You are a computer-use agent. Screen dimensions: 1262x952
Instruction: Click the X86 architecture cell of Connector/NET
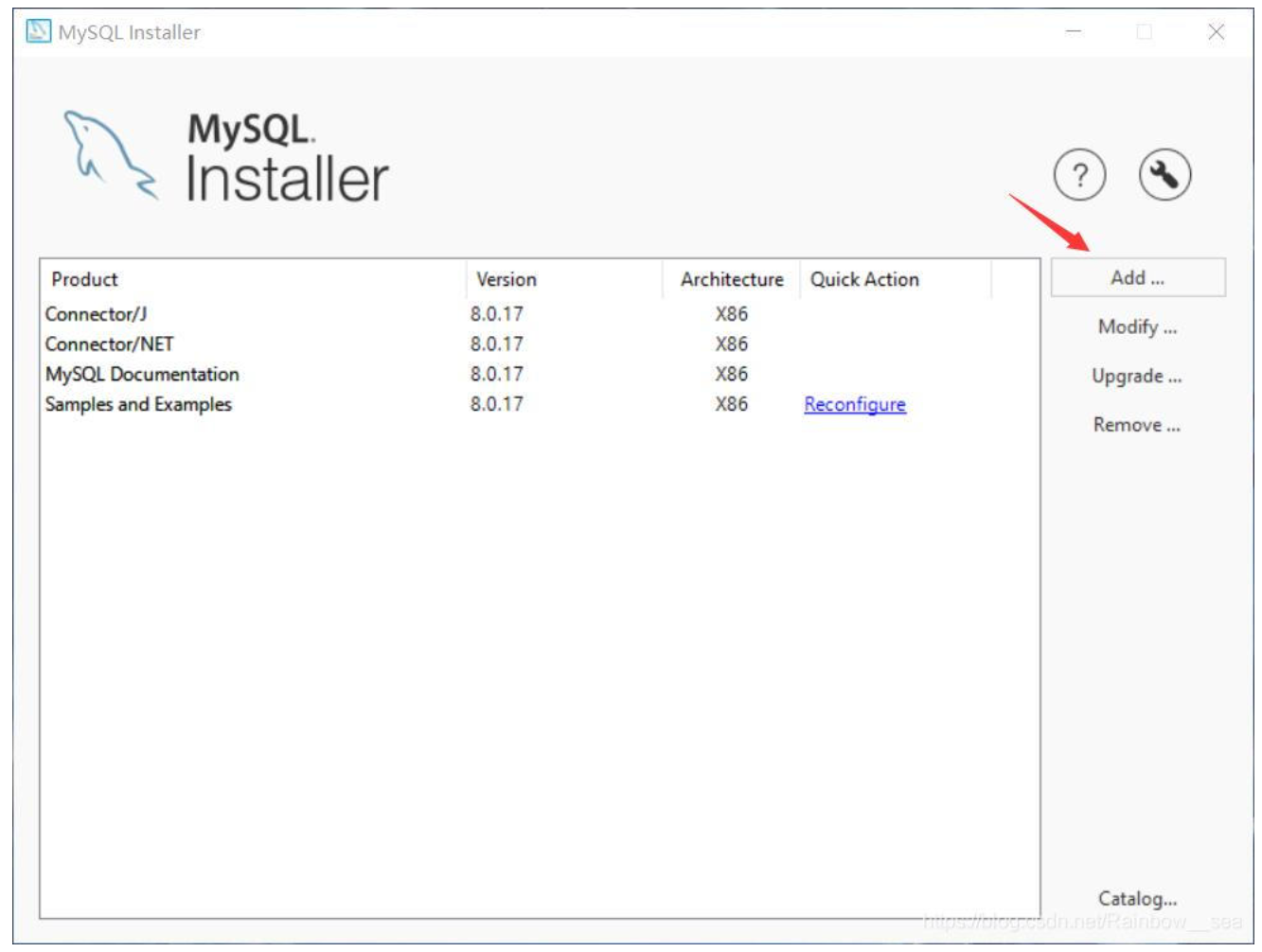tap(732, 344)
